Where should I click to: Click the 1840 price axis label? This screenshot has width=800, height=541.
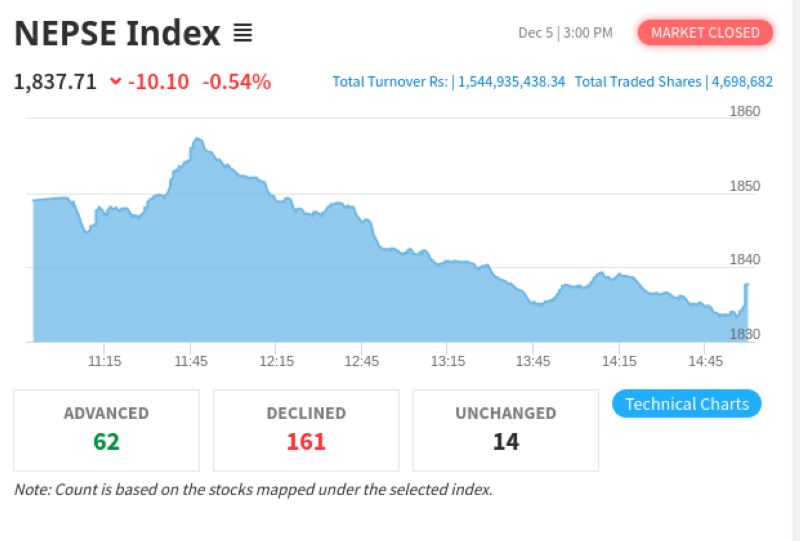744,260
